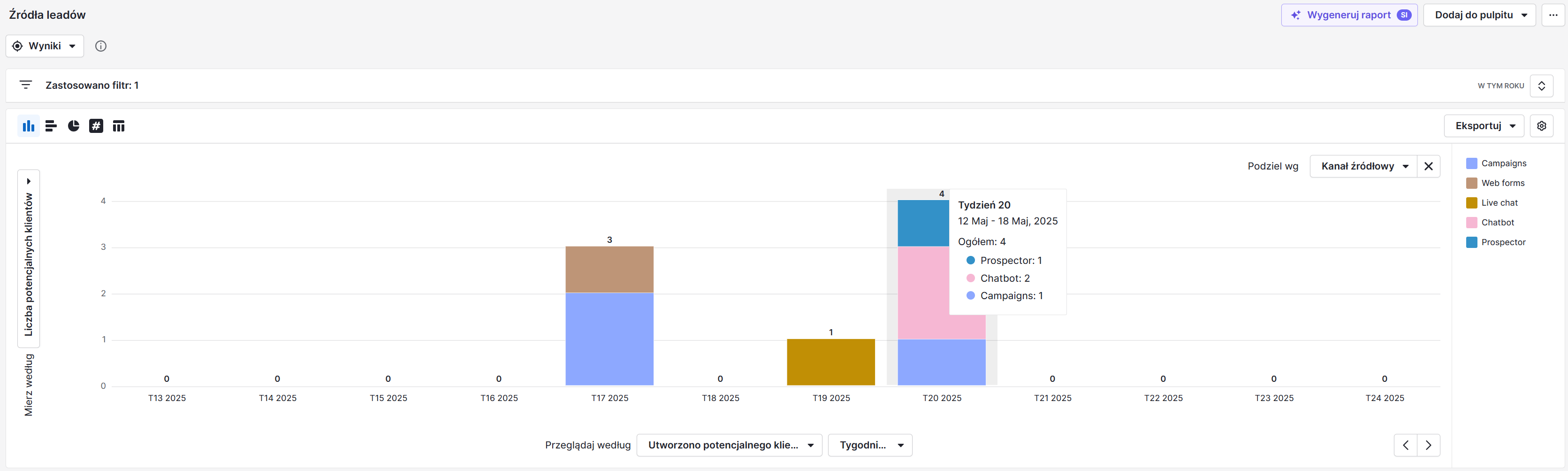Open the Tygodniowo interval dropdown

pyautogui.click(x=870, y=446)
